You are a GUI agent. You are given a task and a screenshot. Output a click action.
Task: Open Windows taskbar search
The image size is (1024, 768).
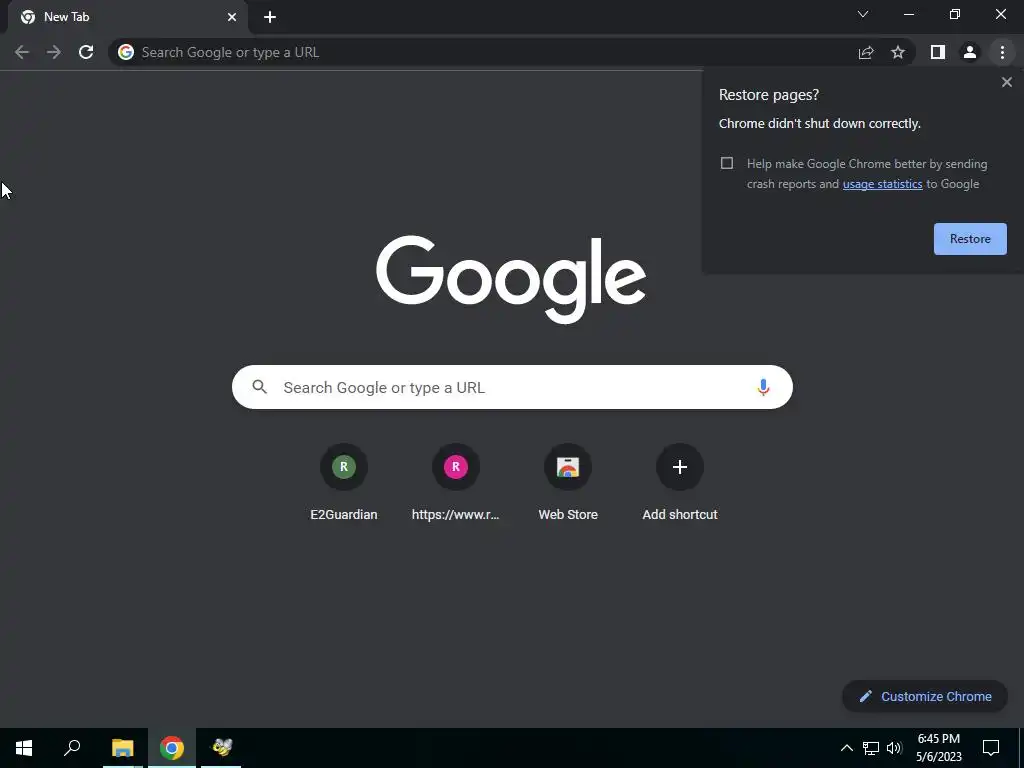click(x=72, y=748)
